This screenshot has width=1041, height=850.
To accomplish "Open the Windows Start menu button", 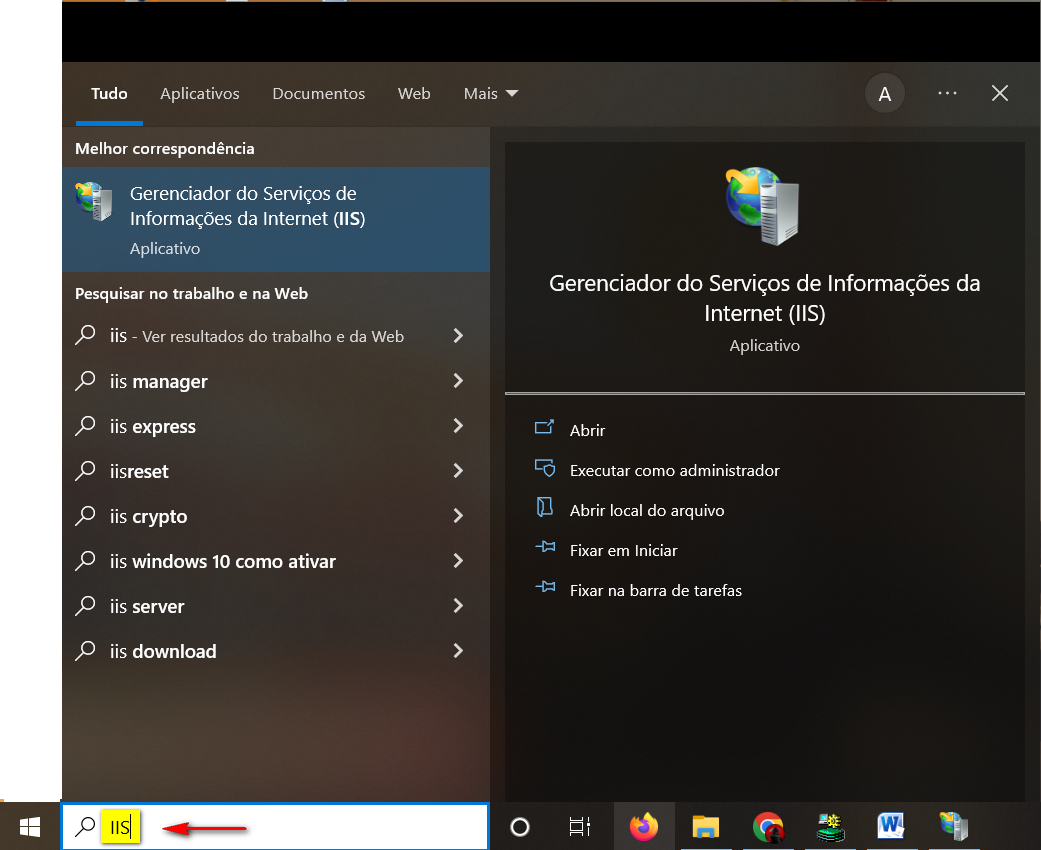I will pos(30,827).
